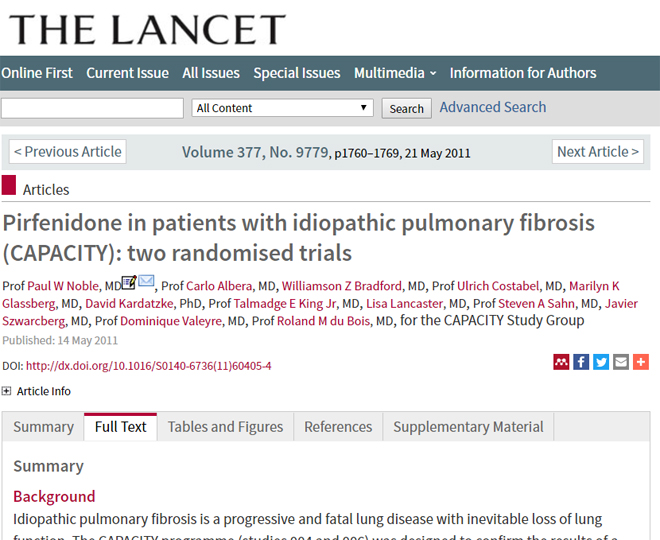Screen dimensions: 660x540
Task: Open the article DOI link
Action: click(x=149, y=366)
